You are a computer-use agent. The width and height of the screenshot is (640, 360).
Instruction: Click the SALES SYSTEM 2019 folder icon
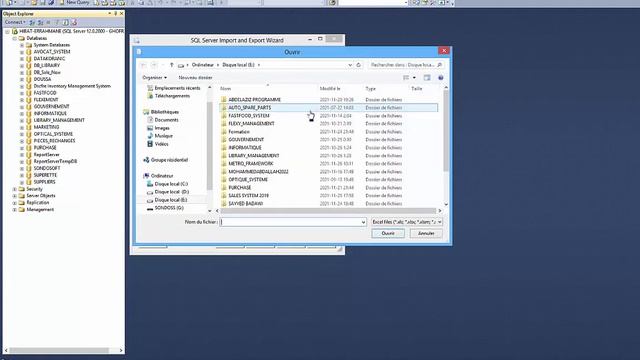tap(224, 196)
